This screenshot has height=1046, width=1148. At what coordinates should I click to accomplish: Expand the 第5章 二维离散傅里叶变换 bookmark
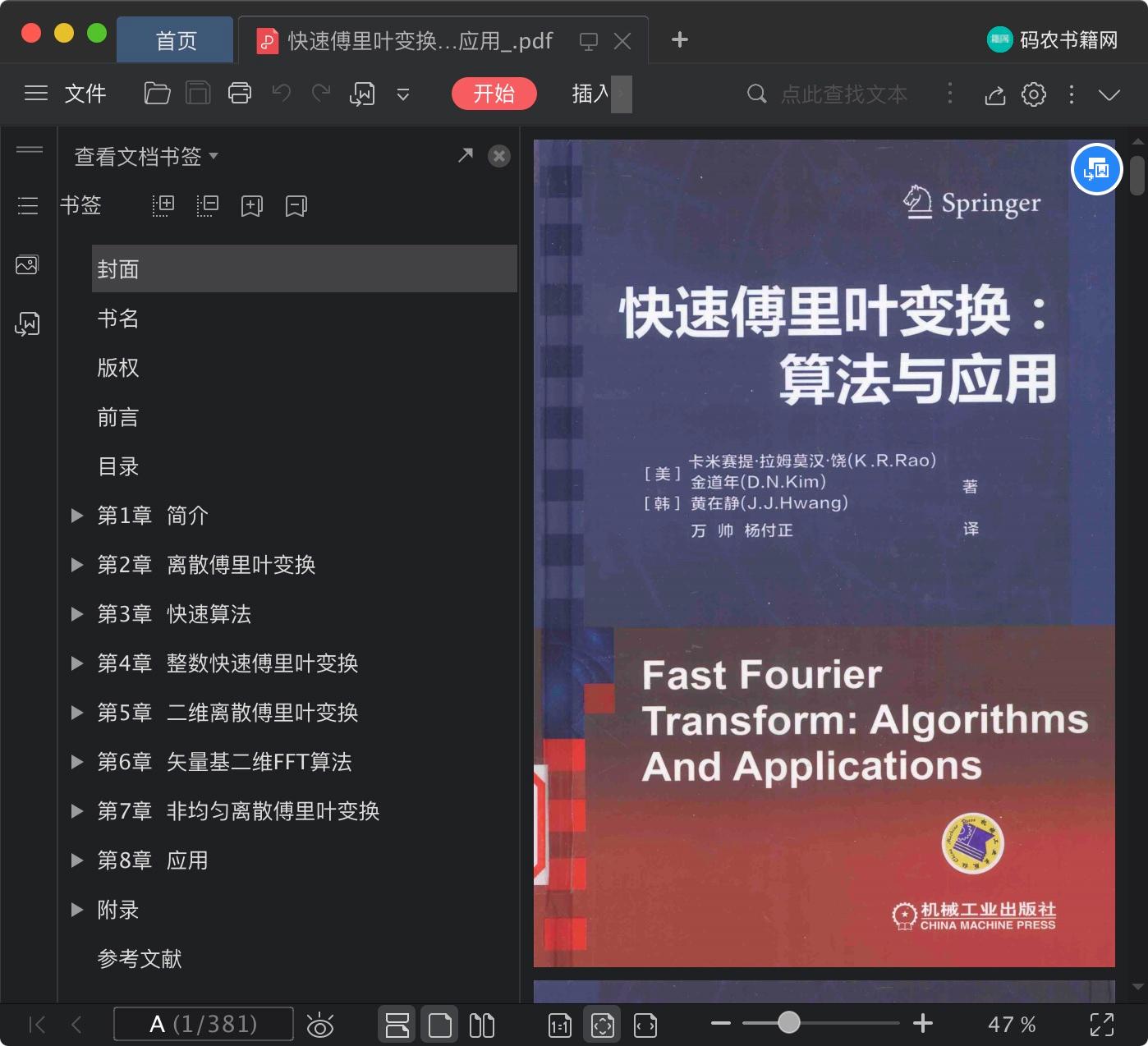(77, 713)
